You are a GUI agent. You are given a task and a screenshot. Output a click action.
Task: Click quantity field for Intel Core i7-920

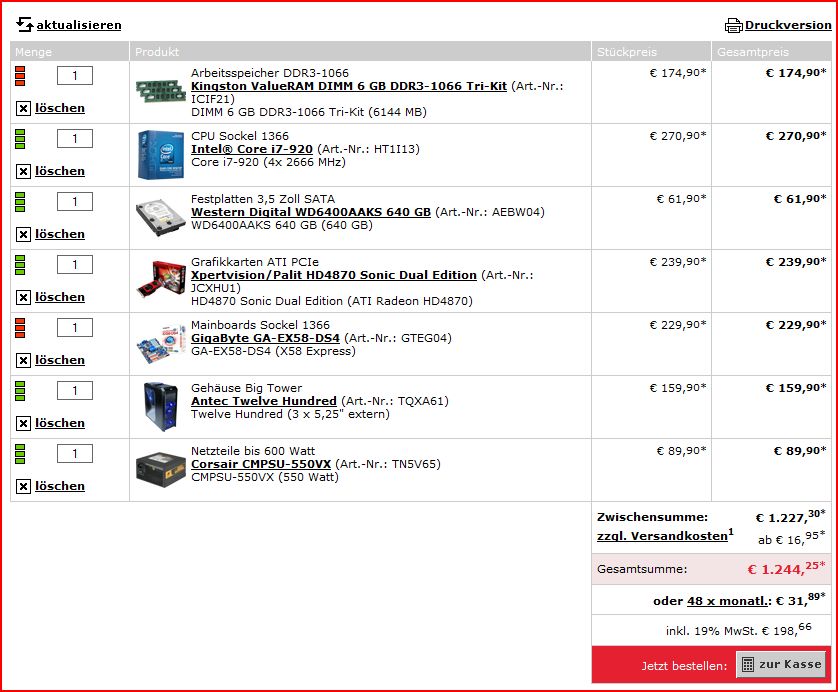[75, 139]
